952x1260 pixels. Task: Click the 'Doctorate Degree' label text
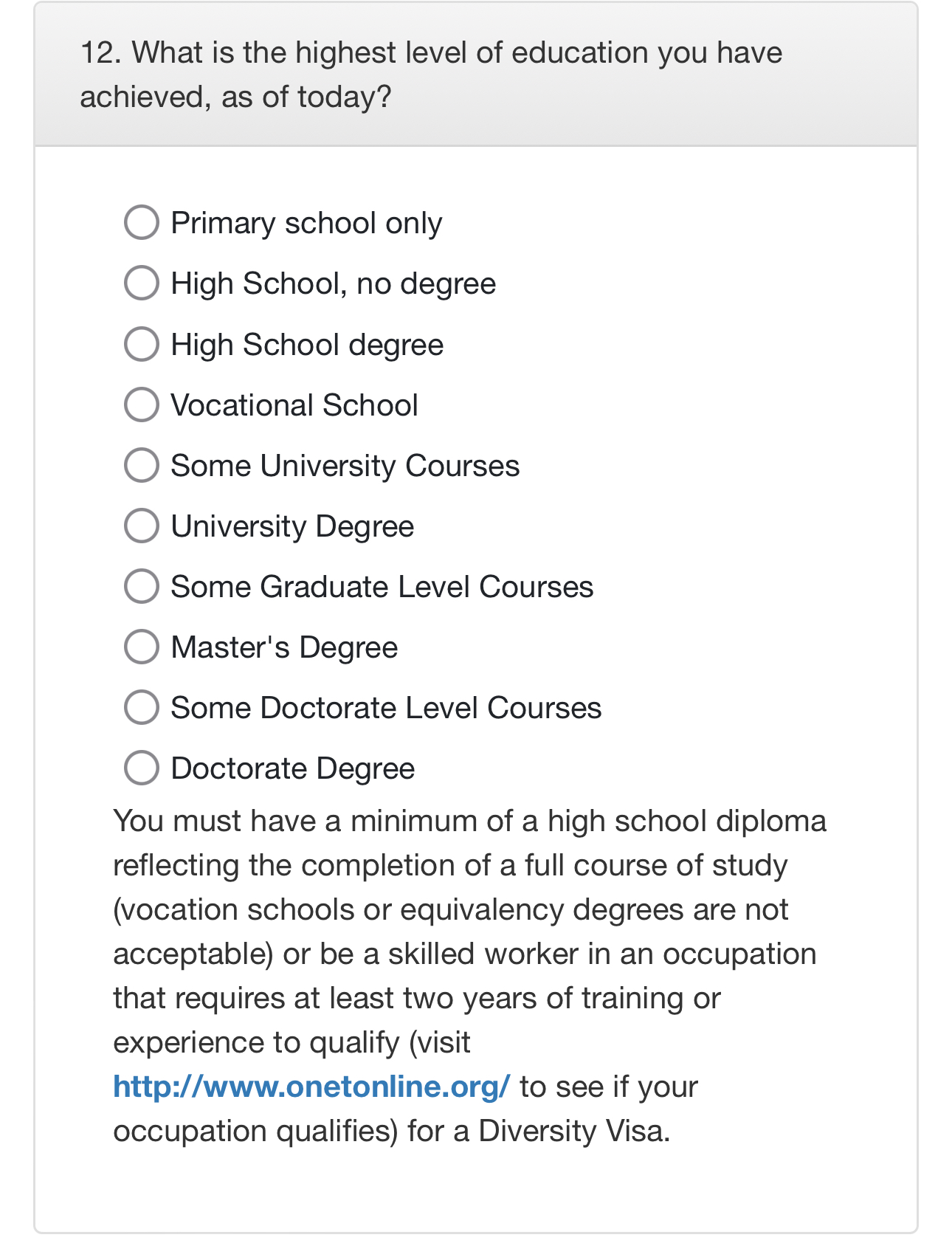click(292, 768)
